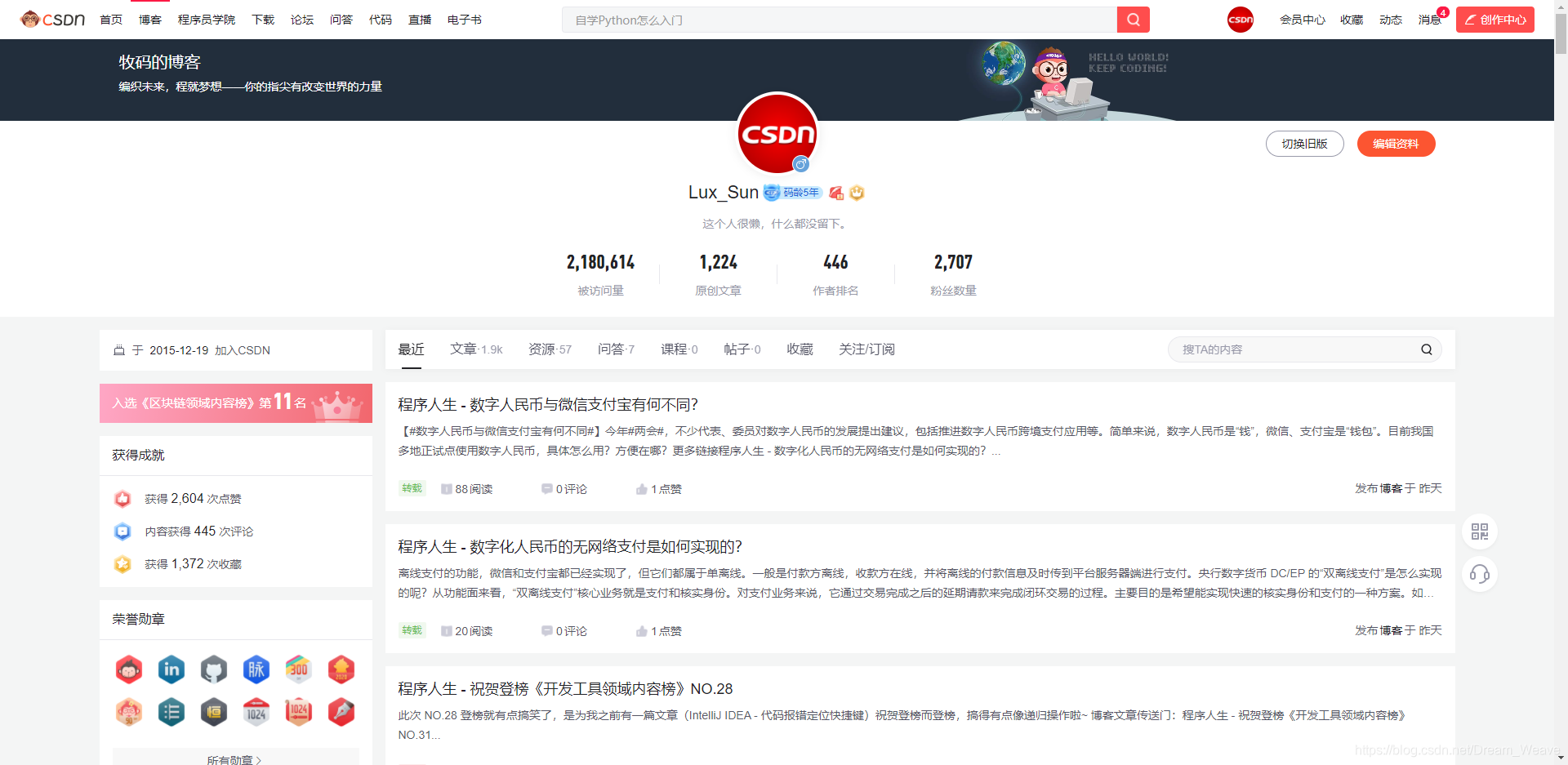Open the 首页 nav item
This screenshot has width=1568, height=765.
tap(111, 20)
